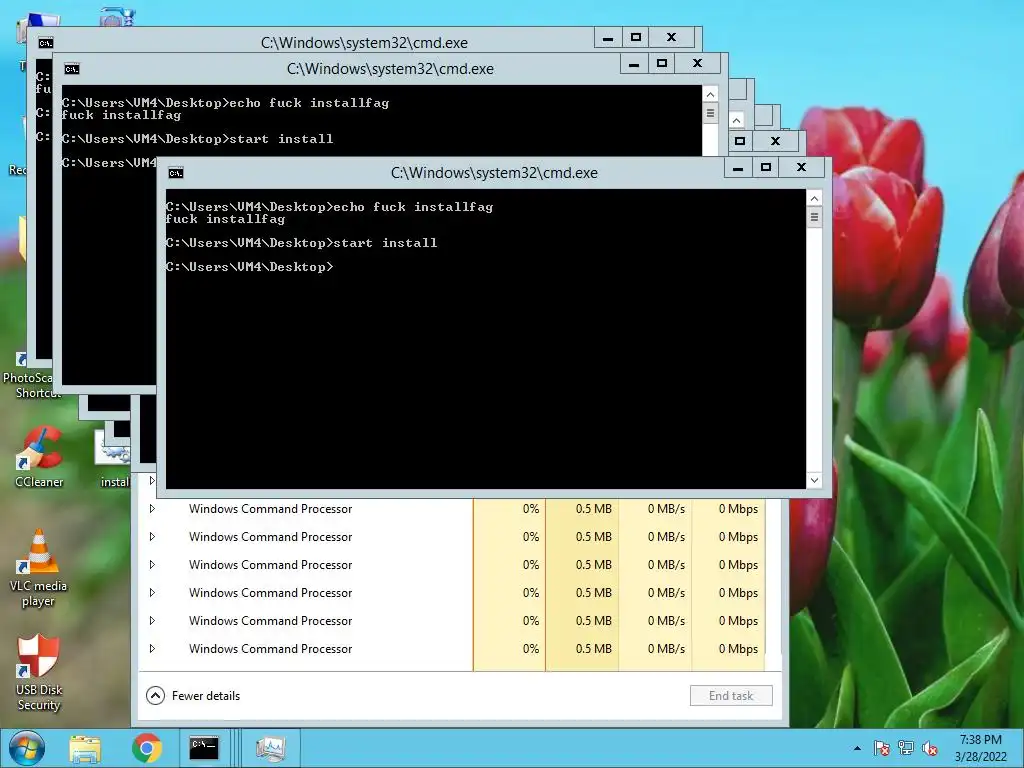Open File Explorer from the taskbar
This screenshot has height=768, width=1024.
click(x=85, y=748)
